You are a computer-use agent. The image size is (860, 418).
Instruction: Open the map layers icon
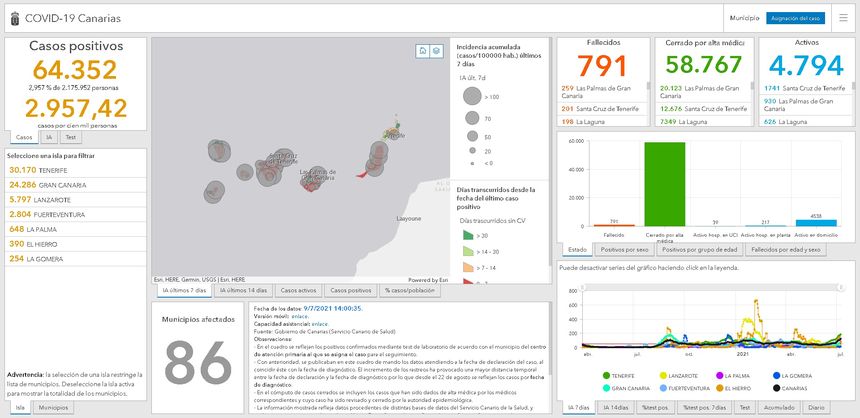pos(436,50)
